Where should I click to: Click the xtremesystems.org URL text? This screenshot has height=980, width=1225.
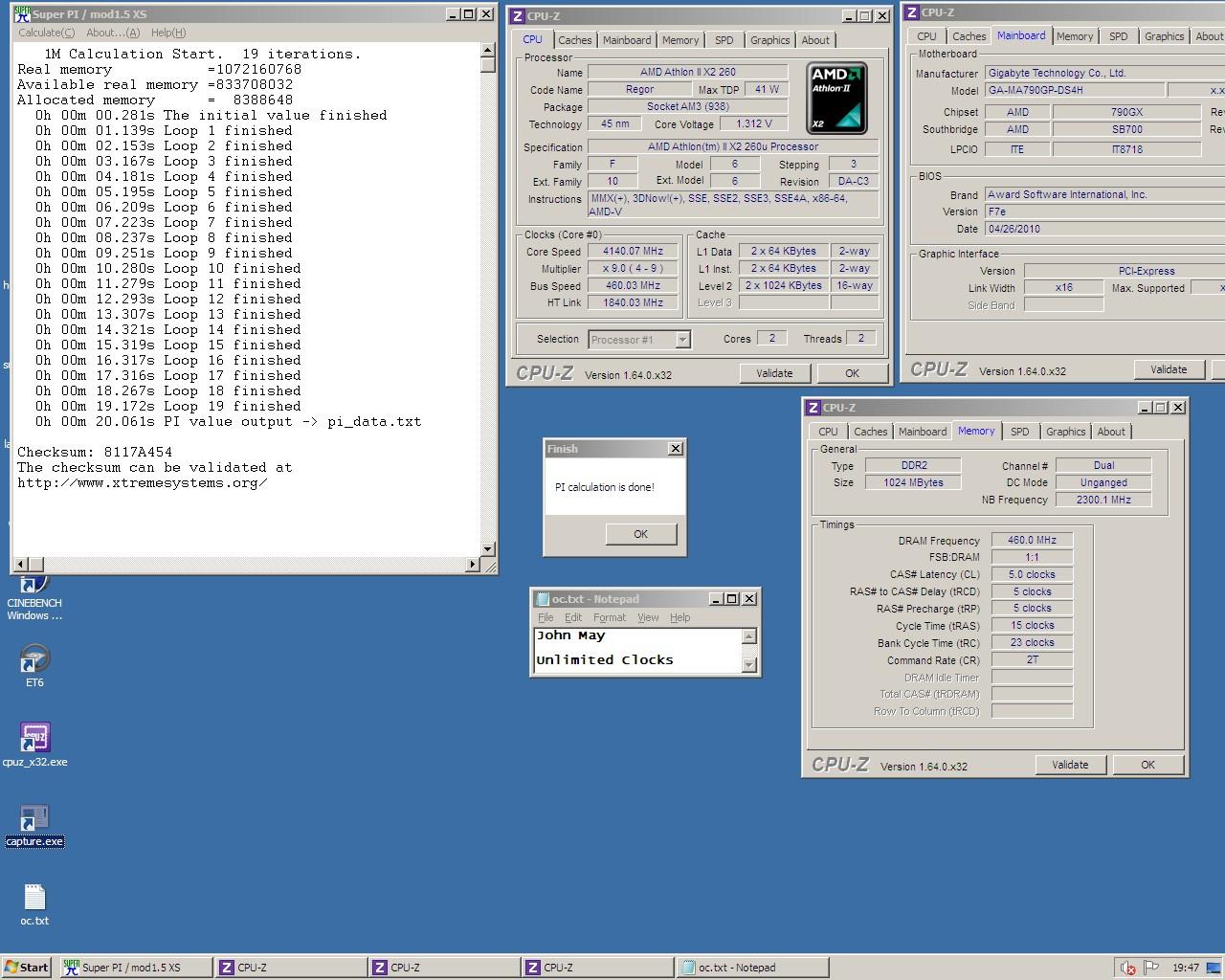tap(143, 482)
